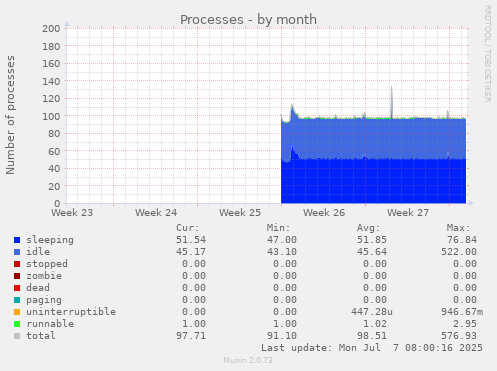This screenshot has height=371, width=497.
Task: Click idle current value 45.17
Action: (x=191, y=252)
